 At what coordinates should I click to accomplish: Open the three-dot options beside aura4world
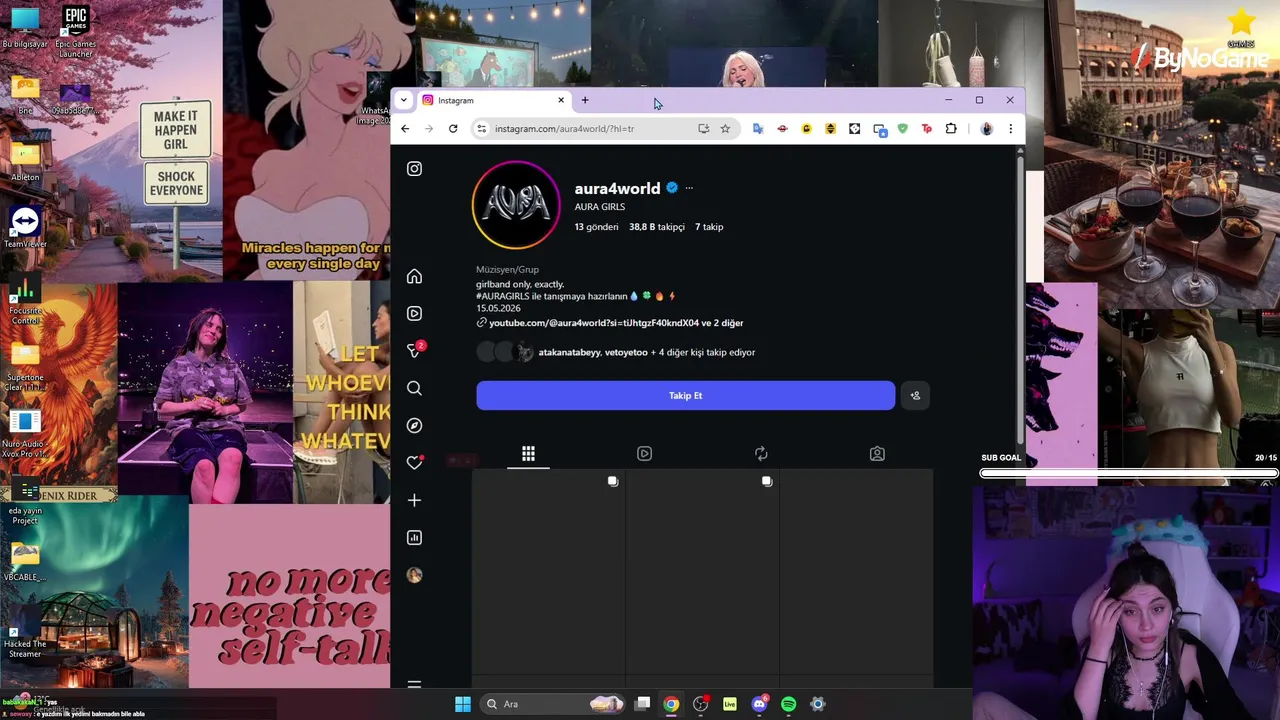click(x=689, y=188)
